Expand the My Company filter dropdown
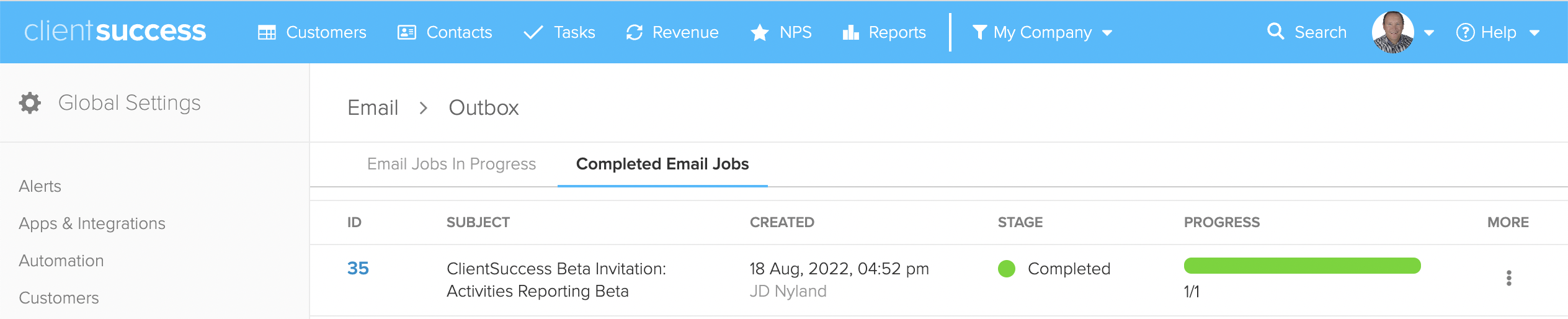The image size is (1568, 319). pyautogui.click(x=1107, y=33)
